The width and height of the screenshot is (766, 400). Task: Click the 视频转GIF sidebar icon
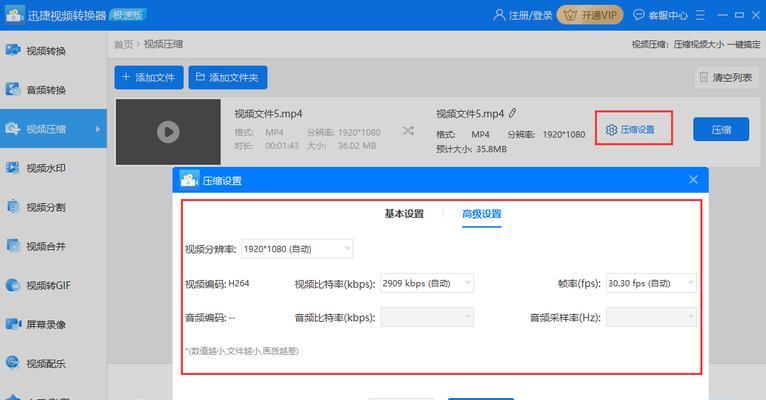tap(12, 285)
